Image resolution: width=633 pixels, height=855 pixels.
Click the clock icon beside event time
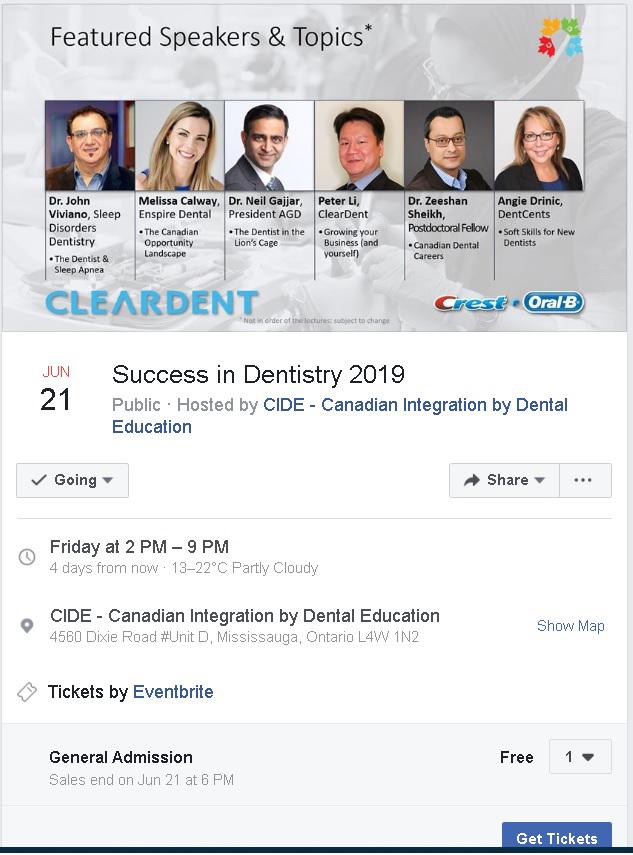pyautogui.click(x=27, y=557)
